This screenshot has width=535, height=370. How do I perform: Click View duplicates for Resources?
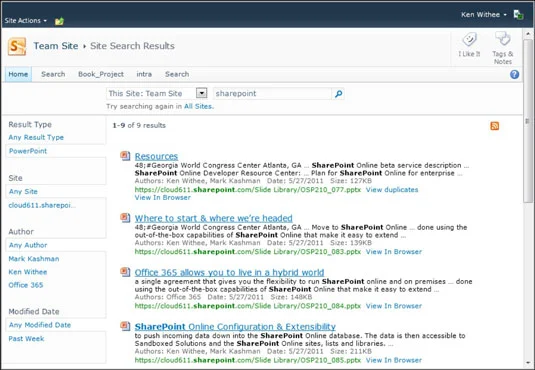(x=392, y=190)
